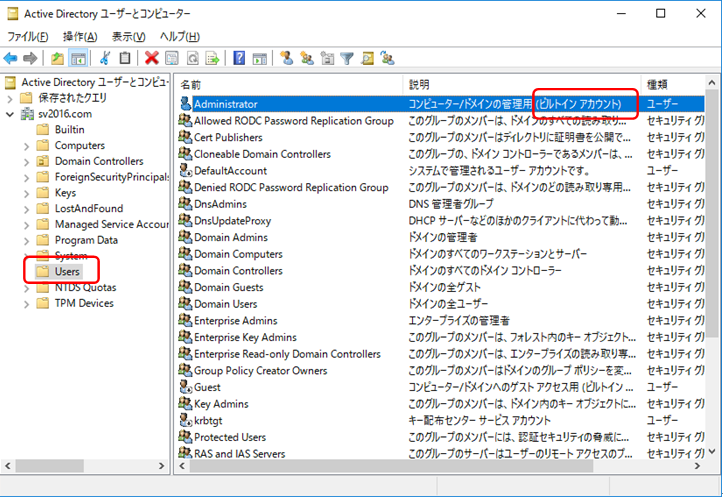
Task: Expand the Keys container
Action: [x=26, y=193]
